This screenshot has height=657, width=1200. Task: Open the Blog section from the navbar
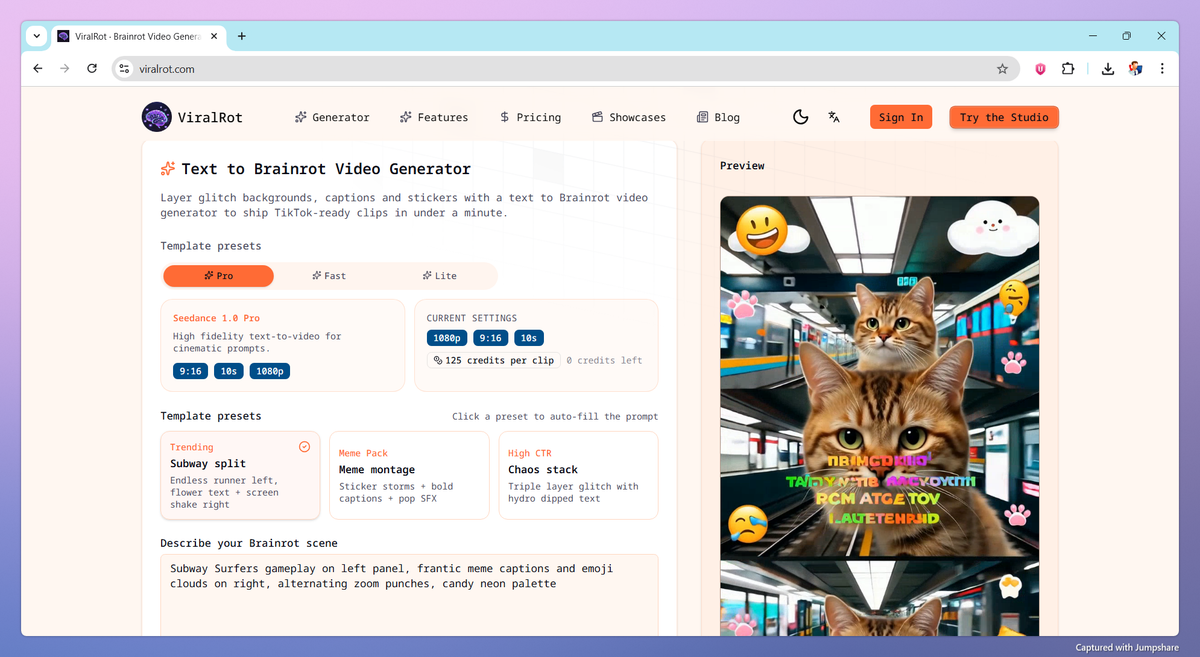coord(718,117)
